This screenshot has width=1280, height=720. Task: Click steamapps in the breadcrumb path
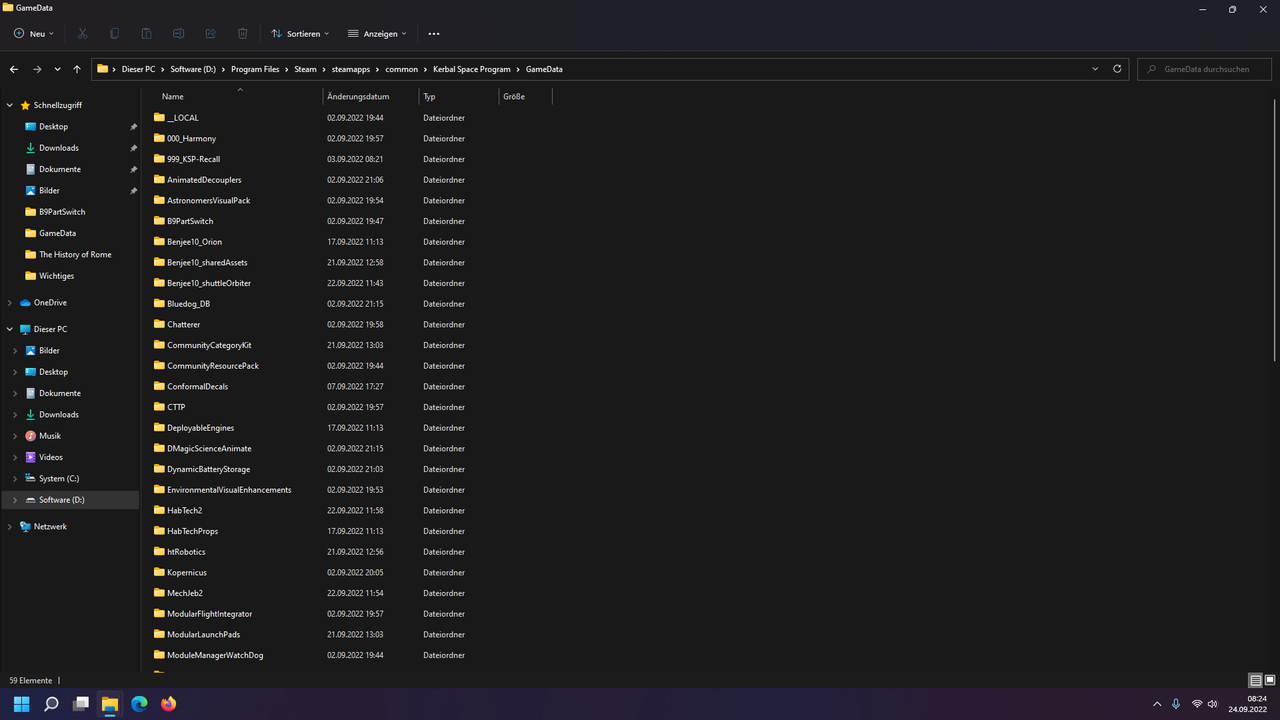(x=351, y=69)
